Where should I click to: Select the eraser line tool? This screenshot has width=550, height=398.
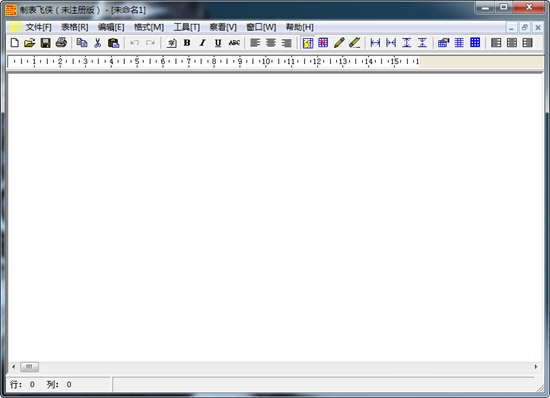point(355,43)
